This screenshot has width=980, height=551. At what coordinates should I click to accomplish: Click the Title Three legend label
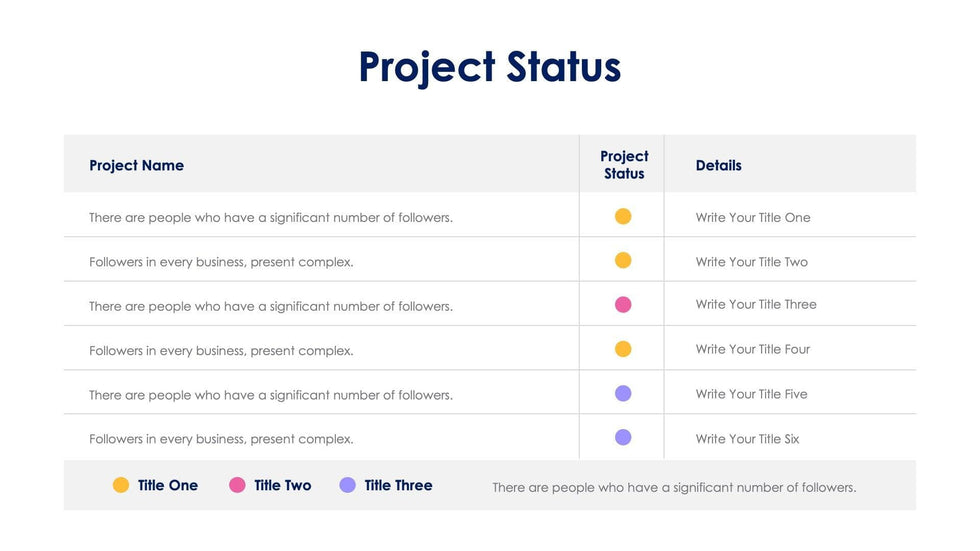point(398,485)
